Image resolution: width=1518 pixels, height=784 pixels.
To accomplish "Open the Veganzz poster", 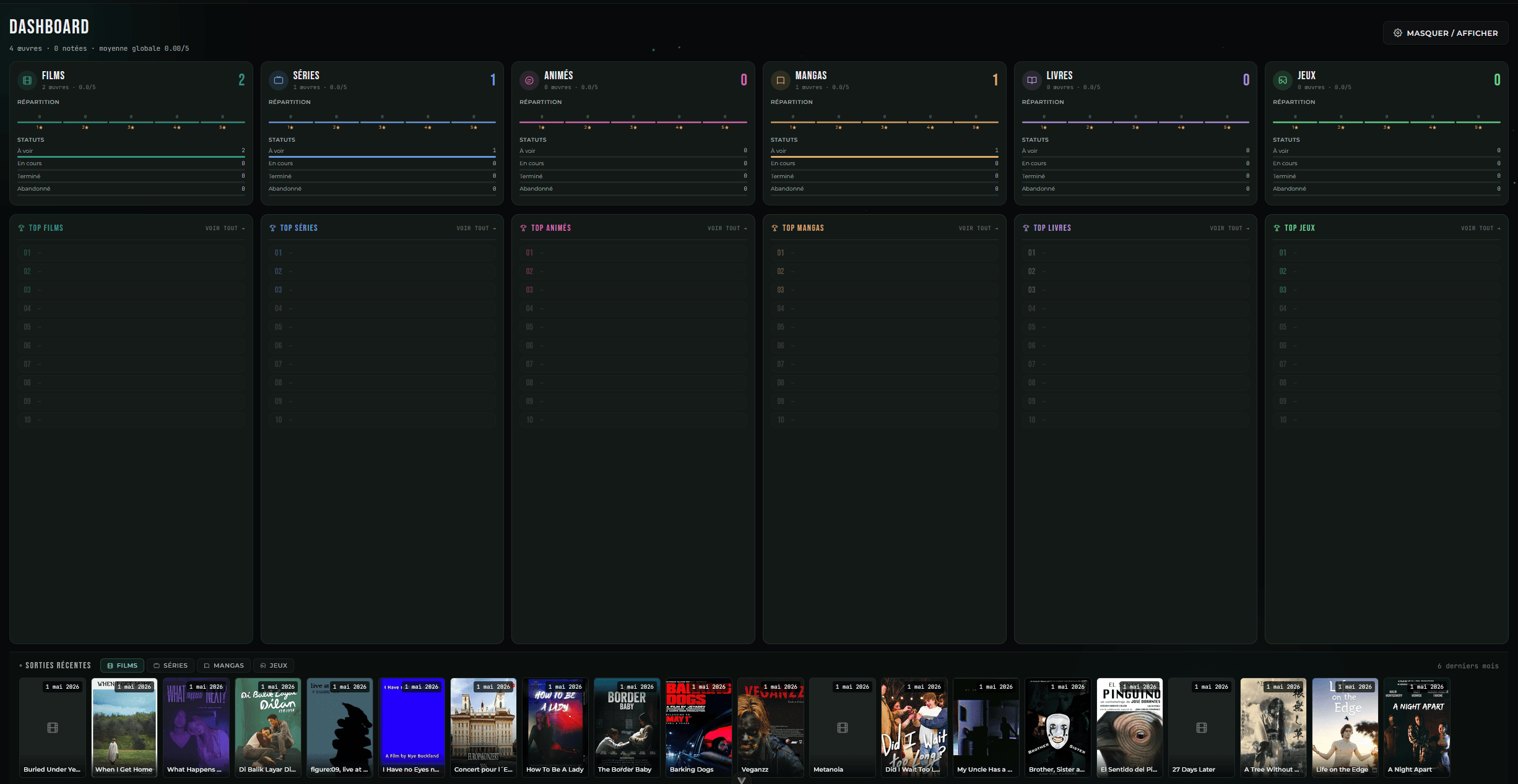I will pos(771,728).
